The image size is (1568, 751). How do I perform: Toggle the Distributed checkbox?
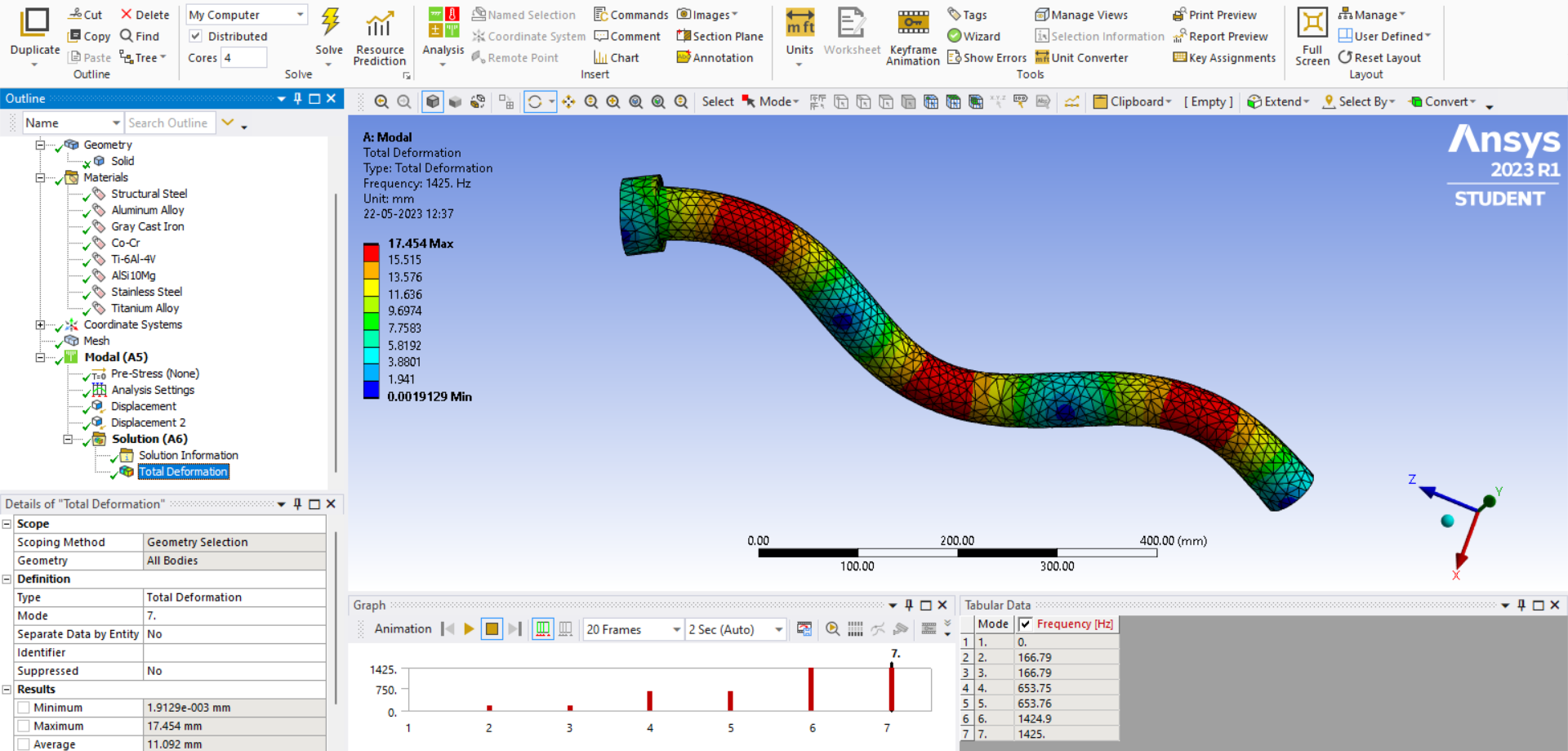[196, 36]
